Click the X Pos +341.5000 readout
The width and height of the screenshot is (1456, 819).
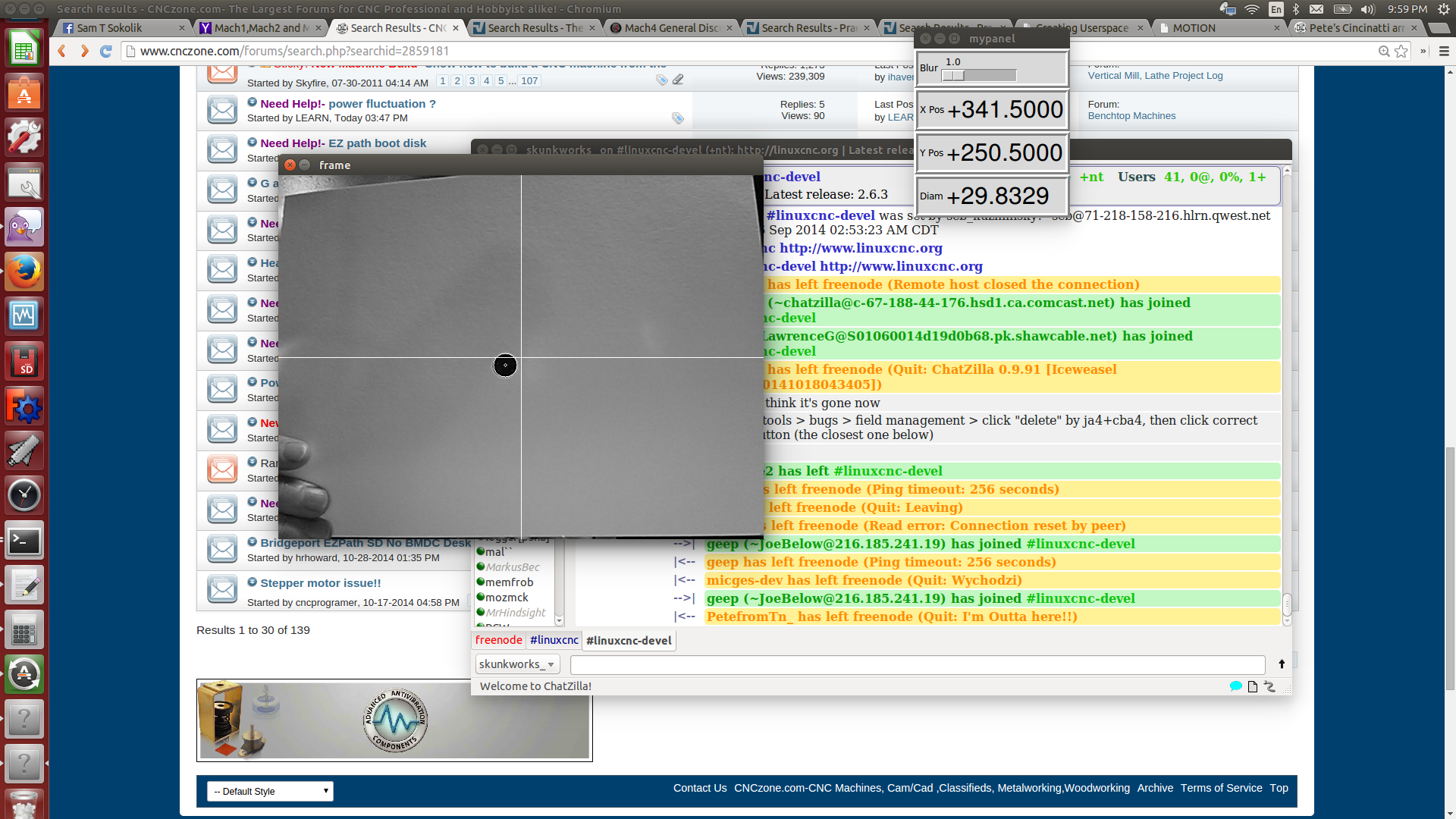(x=993, y=110)
